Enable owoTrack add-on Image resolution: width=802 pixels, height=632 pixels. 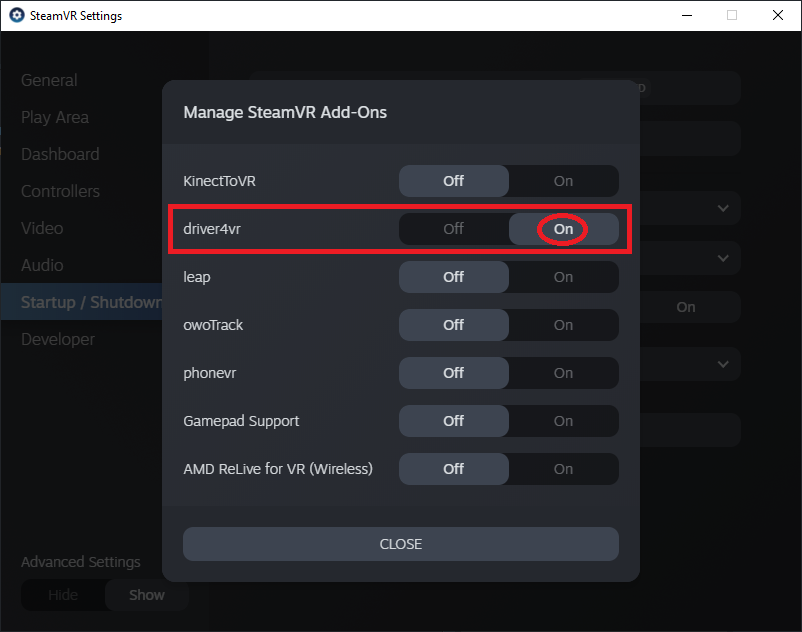(563, 325)
